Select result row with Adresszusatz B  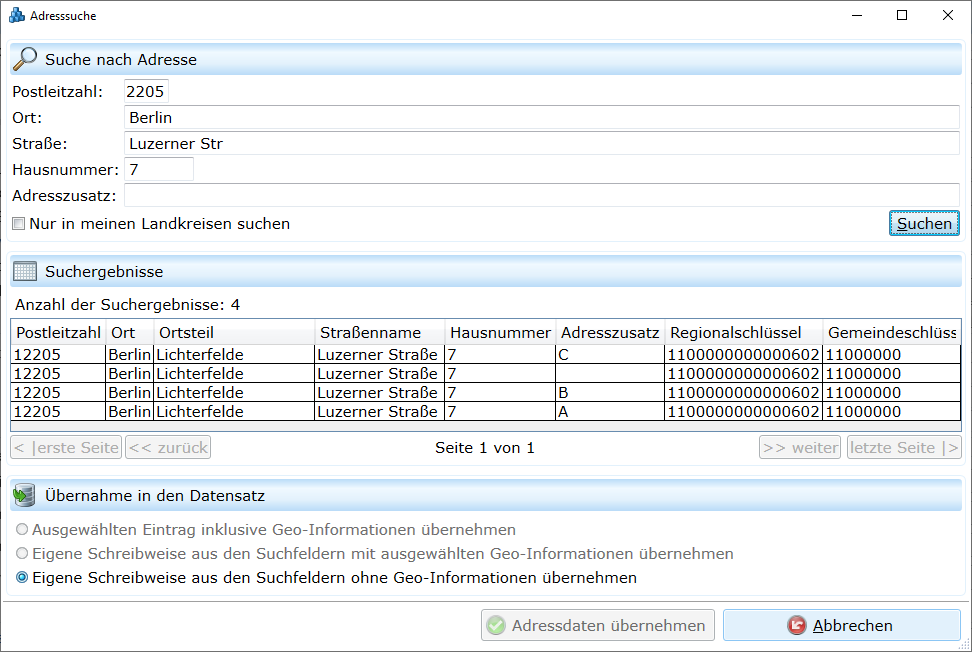[485, 393]
